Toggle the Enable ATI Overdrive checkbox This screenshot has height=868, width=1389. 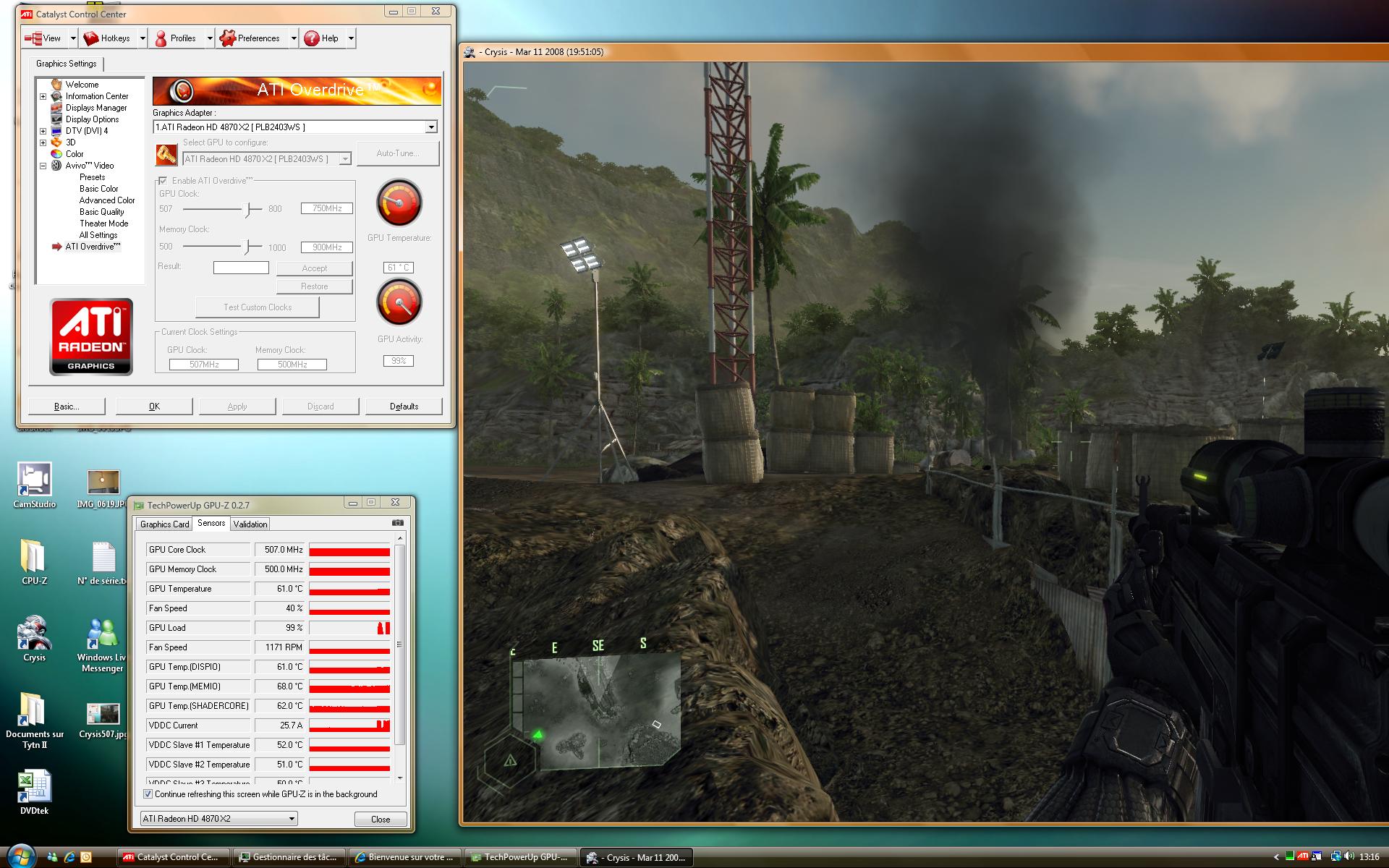tap(163, 181)
